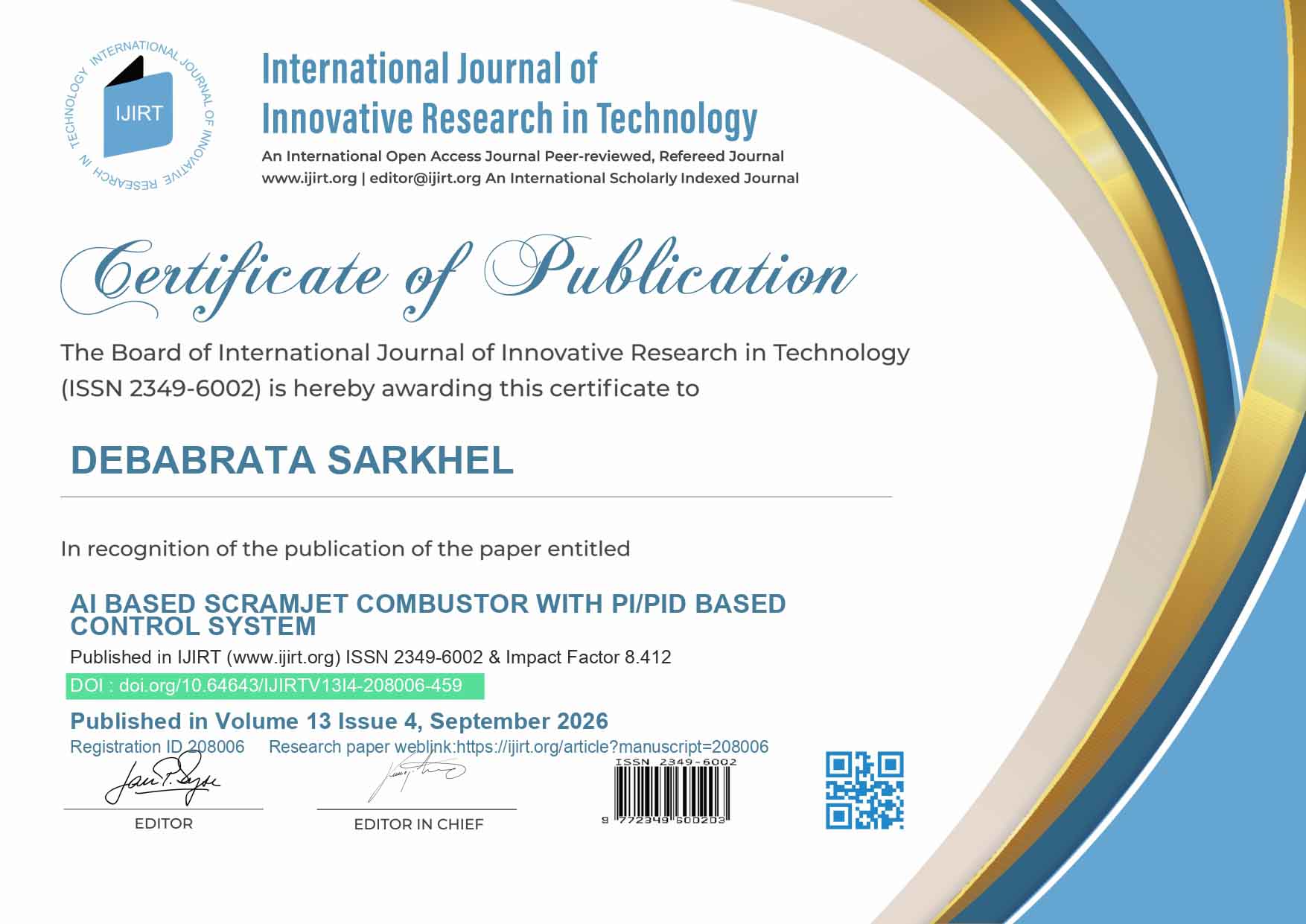Click 'Published in Volume 13 Issue 4, September 2026'
1306x924 pixels.
point(339,721)
